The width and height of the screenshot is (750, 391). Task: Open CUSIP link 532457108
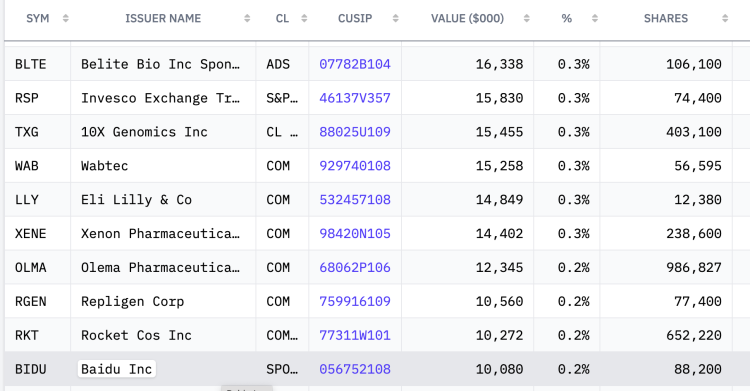click(x=355, y=200)
